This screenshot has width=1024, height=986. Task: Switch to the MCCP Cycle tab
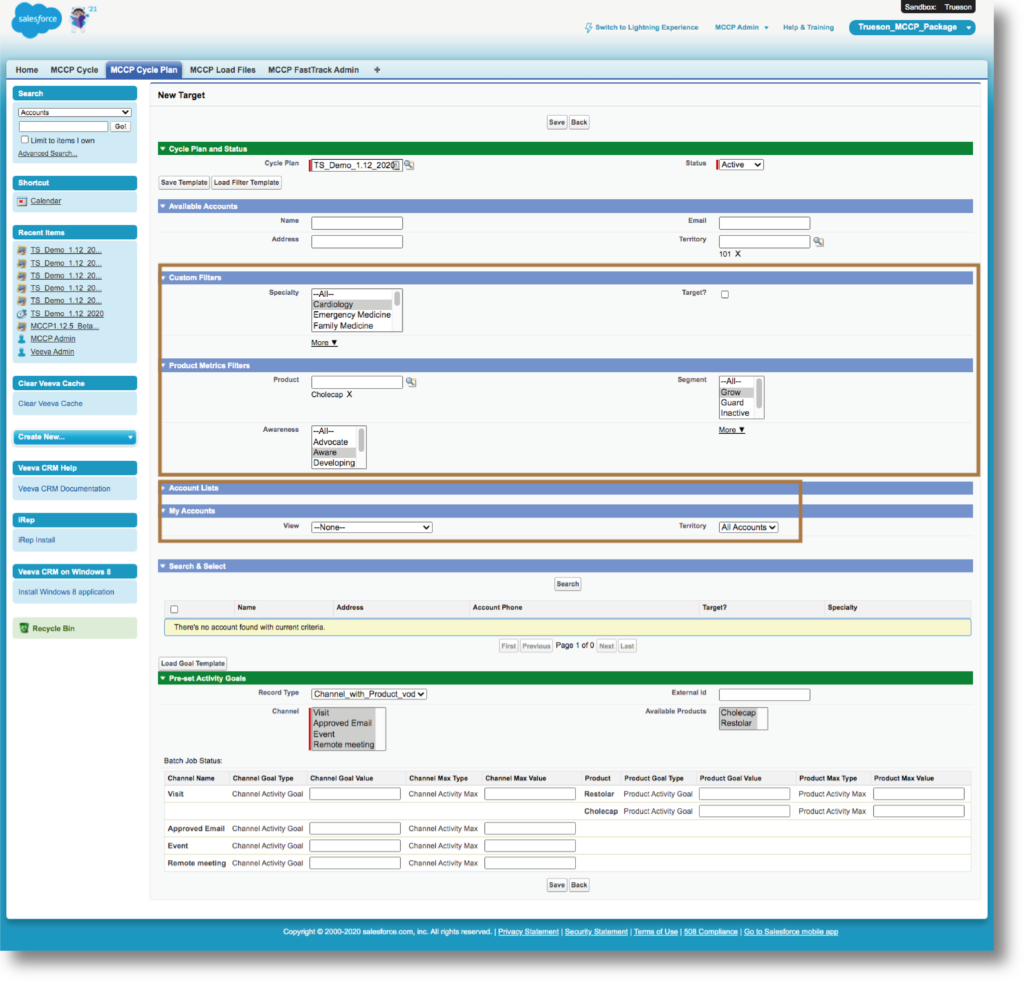point(74,70)
